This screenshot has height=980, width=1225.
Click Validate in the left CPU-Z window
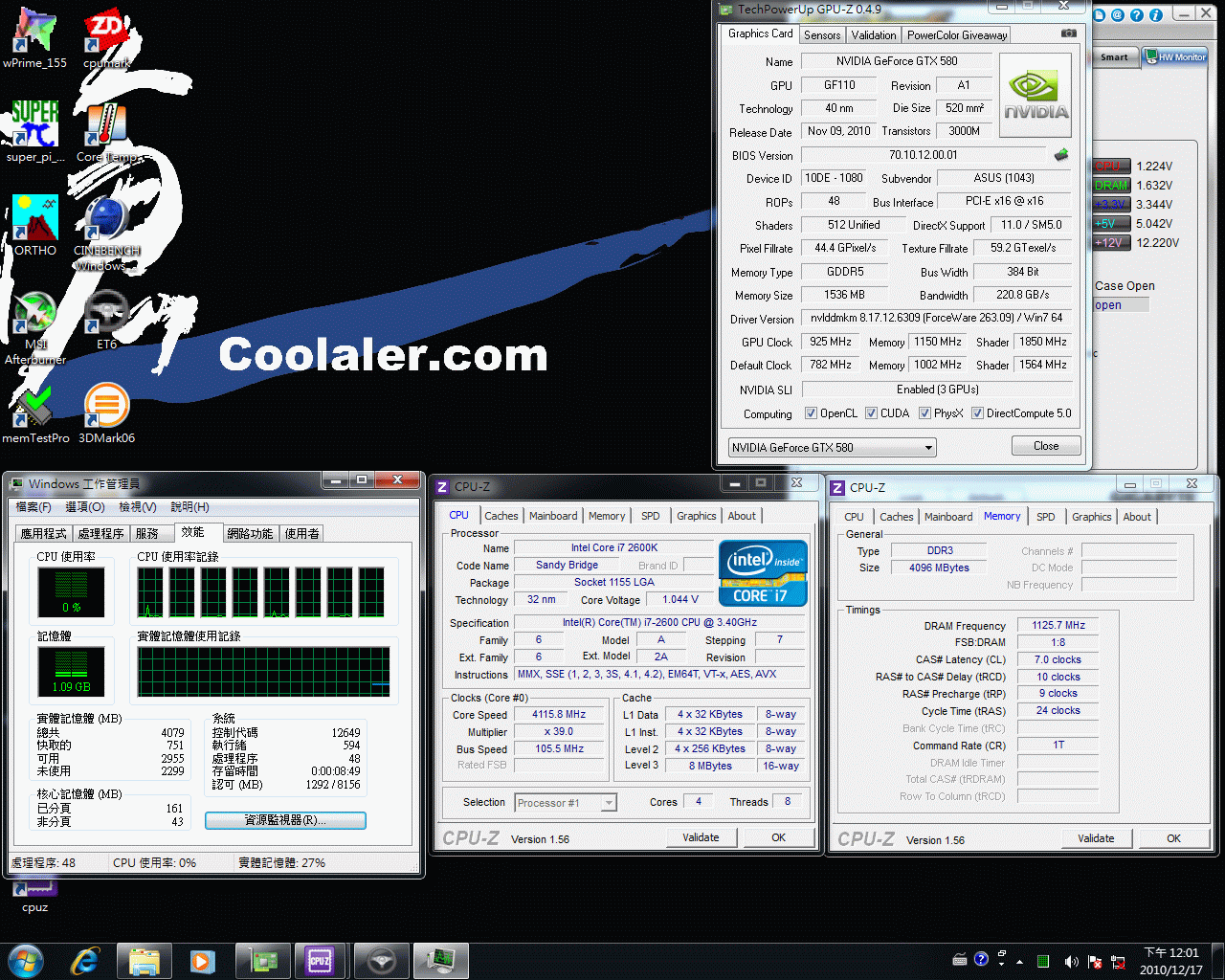point(701,837)
